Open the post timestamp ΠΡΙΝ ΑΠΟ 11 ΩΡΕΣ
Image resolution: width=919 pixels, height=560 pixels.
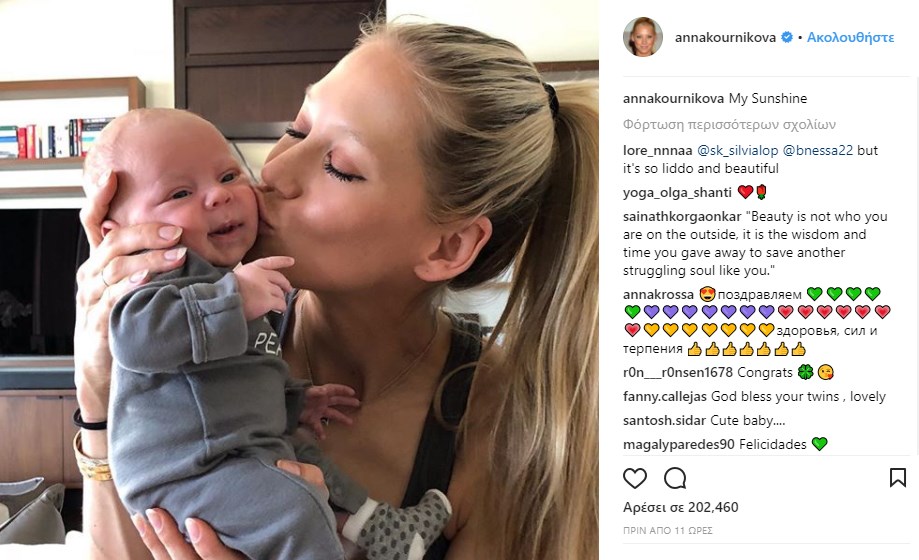pos(668,530)
